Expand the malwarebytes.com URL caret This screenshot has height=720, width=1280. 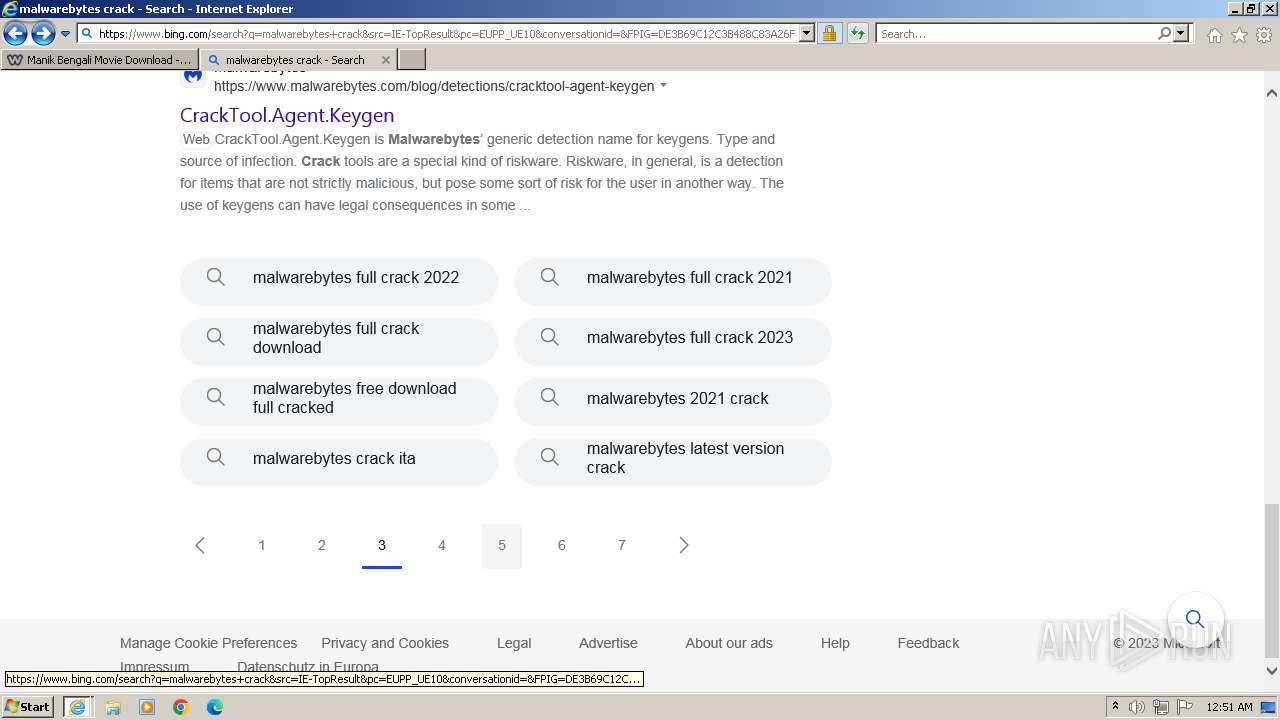pyautogui.click(x=663, y=86)
